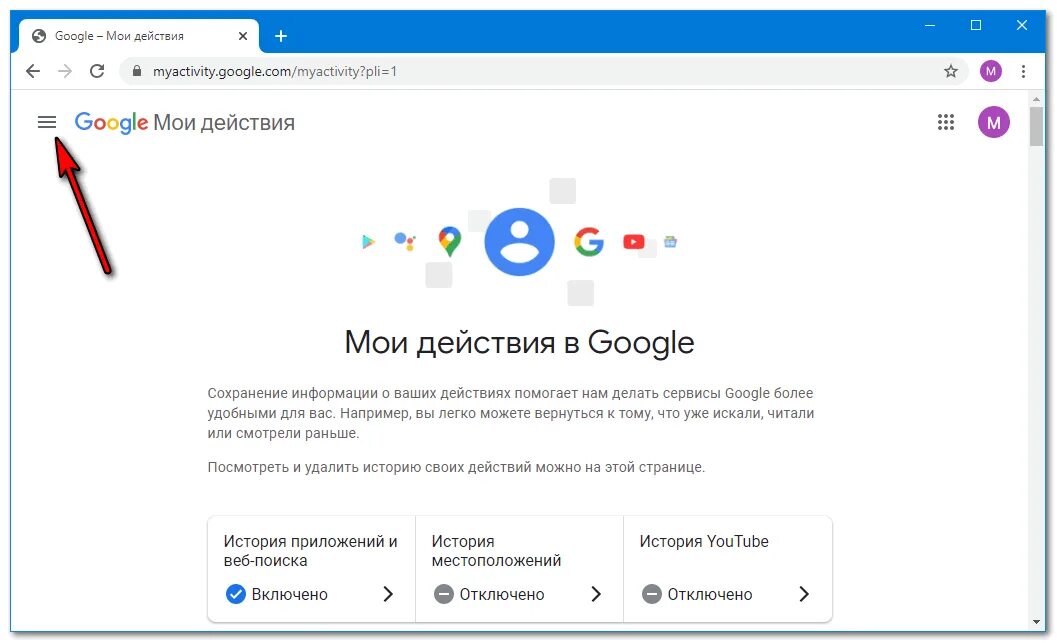Open the hamburger main menu
Screen dimensions: 1057x643
click(47, 122)
